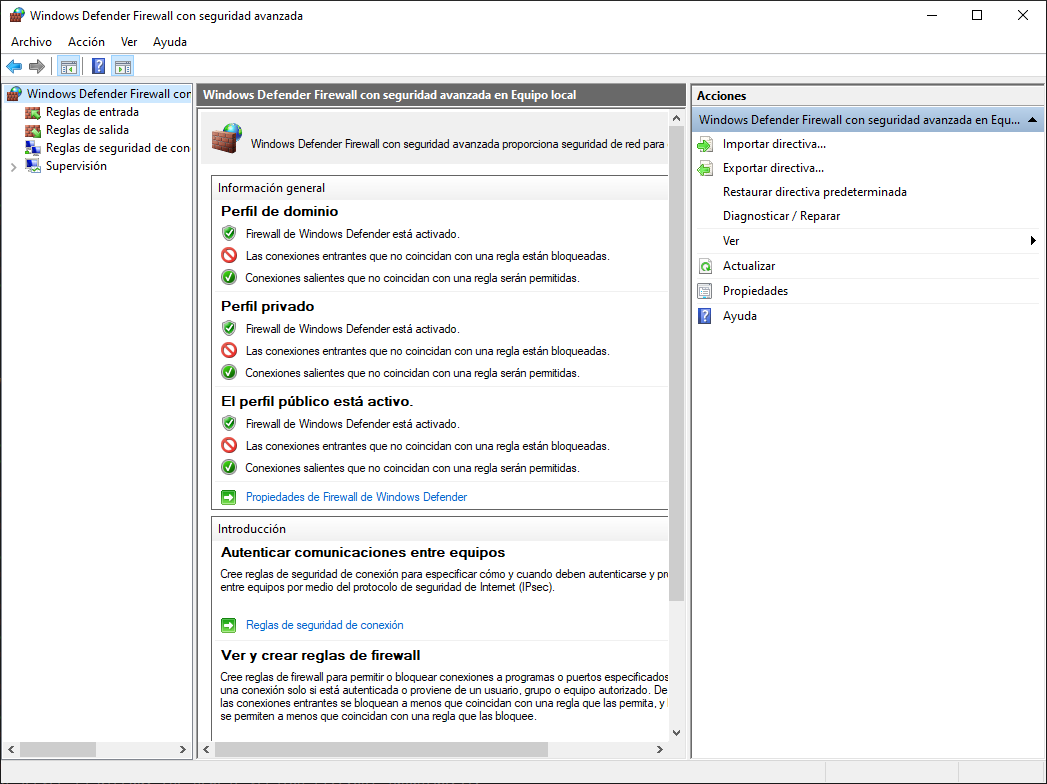Click center pane scroll down arrow
The width and height of the screenshot is (1047, 784).
click(676, 733)
